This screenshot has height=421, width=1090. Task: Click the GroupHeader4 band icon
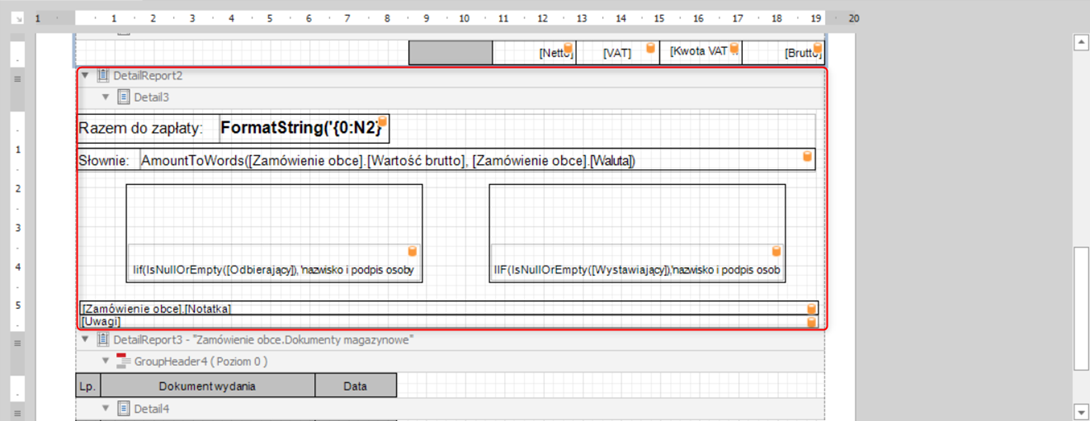point(123,361)
